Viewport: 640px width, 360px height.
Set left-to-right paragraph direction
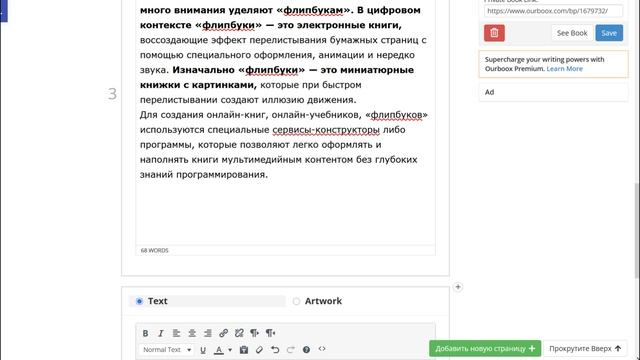[255, 333]
